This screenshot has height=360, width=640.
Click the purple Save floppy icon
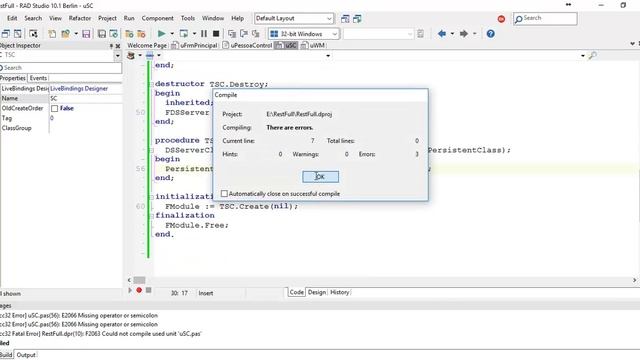coord(86,33)
